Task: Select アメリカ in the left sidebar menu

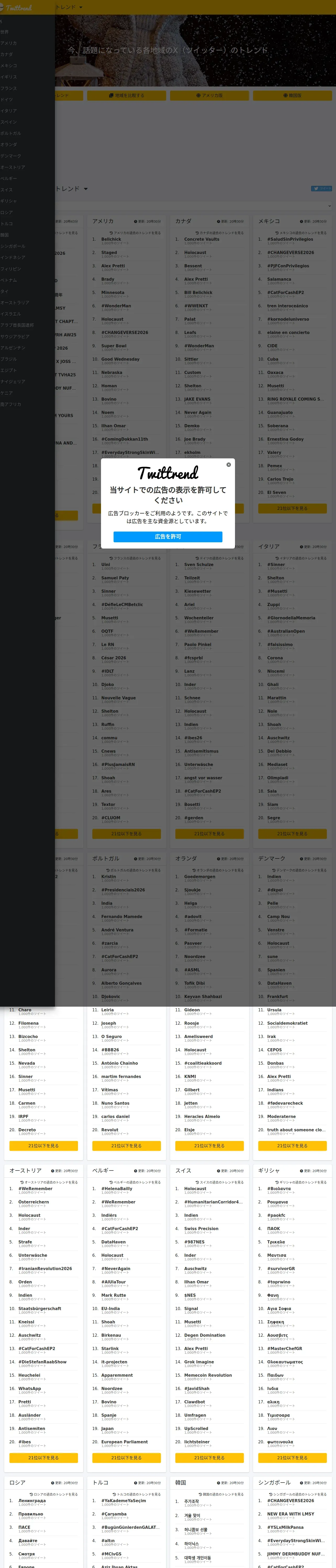Action: 9,43
